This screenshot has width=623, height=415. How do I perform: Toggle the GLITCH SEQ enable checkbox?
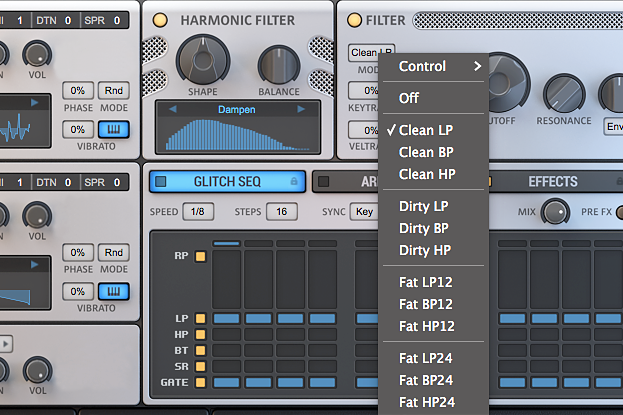click(x=161, y=182)
